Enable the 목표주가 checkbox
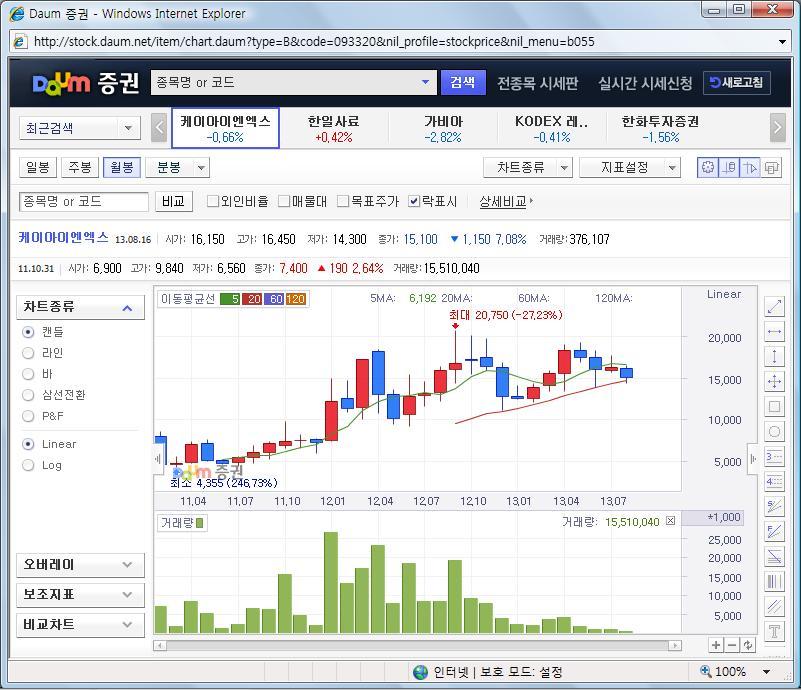This screenshot has height=690, width=801. click(343, 201)
